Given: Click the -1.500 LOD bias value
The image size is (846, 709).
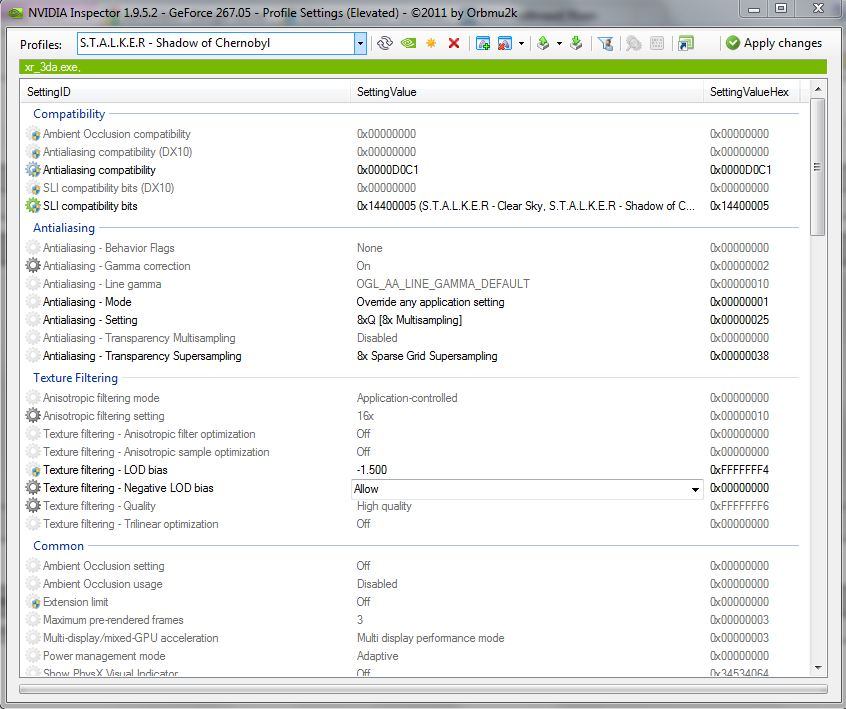Looking at the screenshot, I should pos(372,469).
